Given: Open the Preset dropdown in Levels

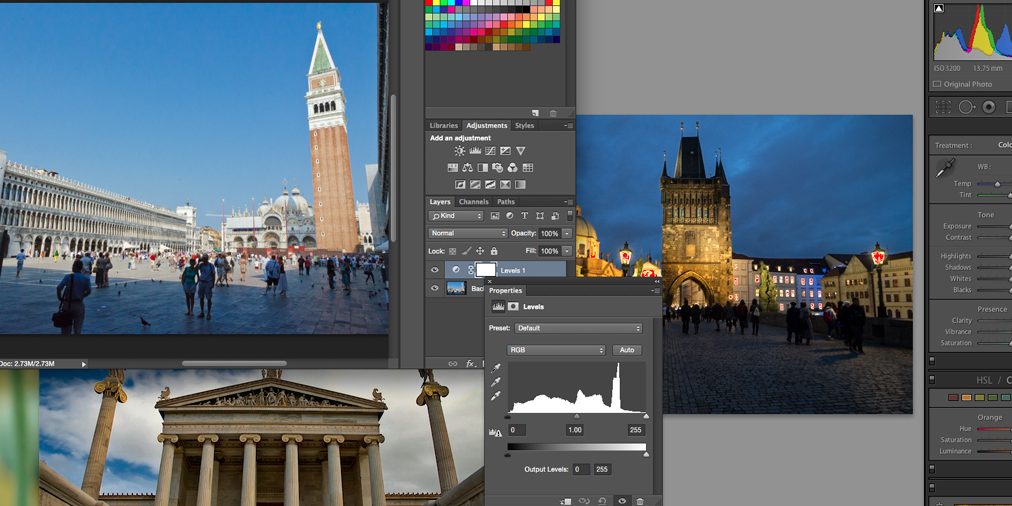Looking at the screenshot, I should click(x=578, y=328).
